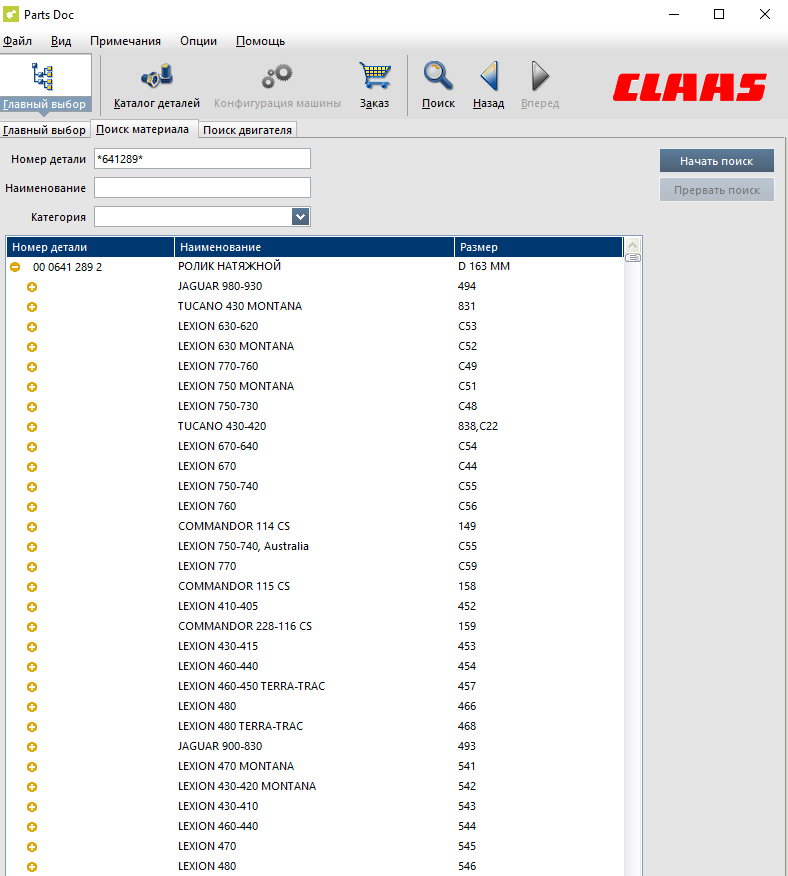Go forward with the Вперед arrow
Viewport: 788px width, 876px height.
pos(540,76)
